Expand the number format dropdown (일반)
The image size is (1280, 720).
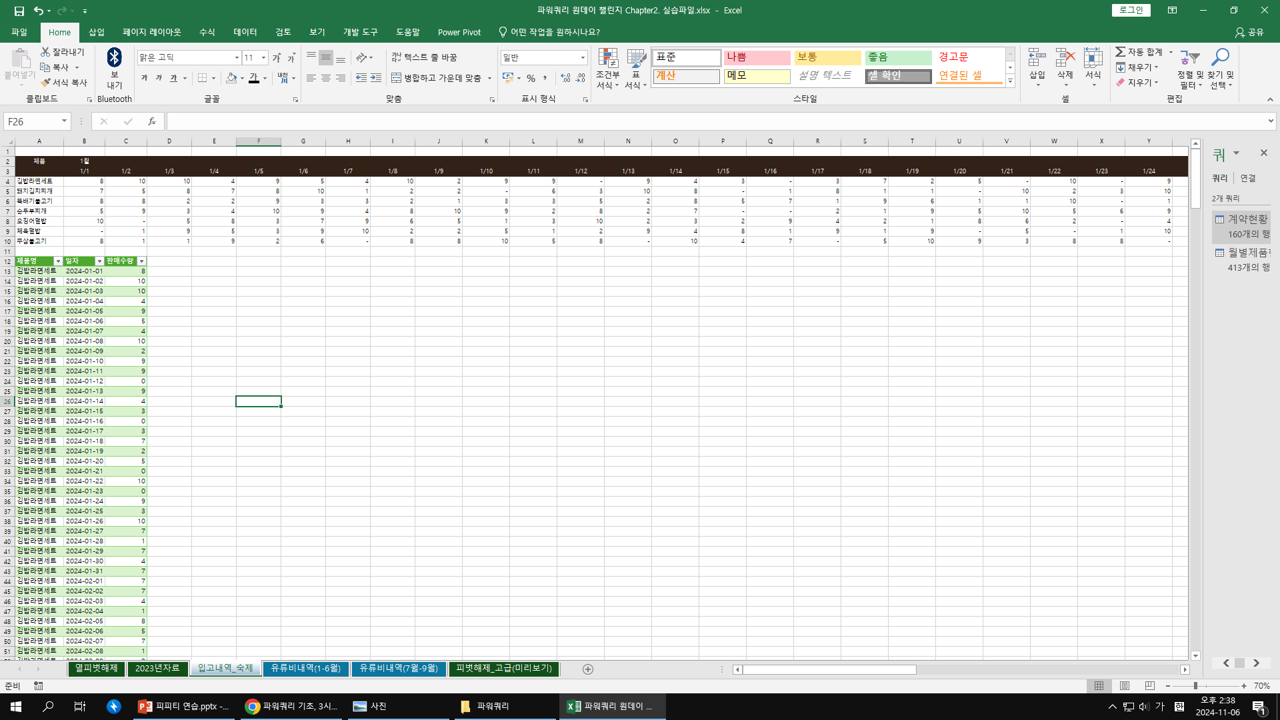coord(582,58)
